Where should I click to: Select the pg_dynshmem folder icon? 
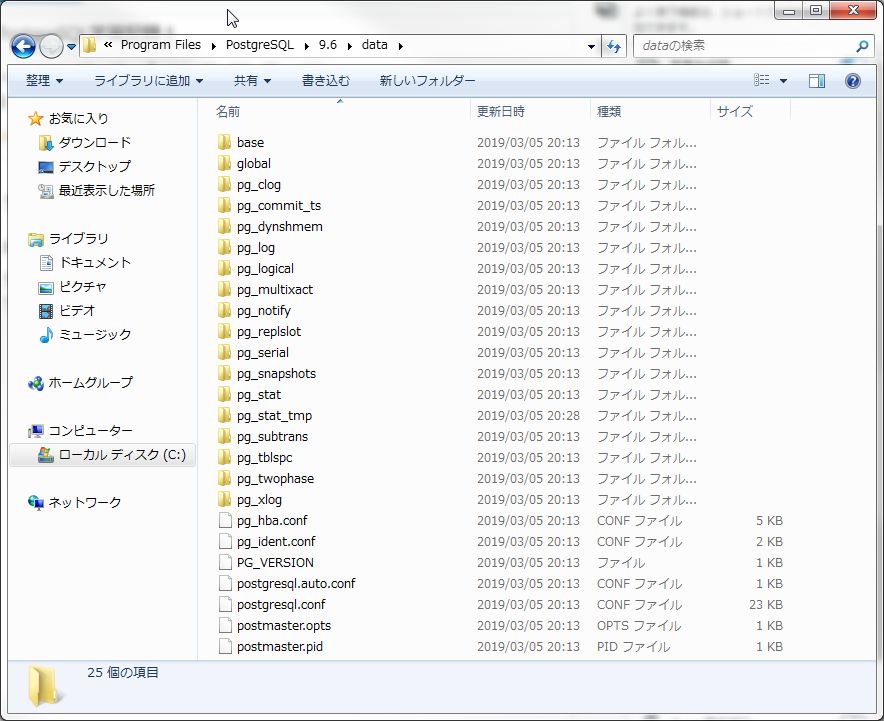click(x=224, y=227)
